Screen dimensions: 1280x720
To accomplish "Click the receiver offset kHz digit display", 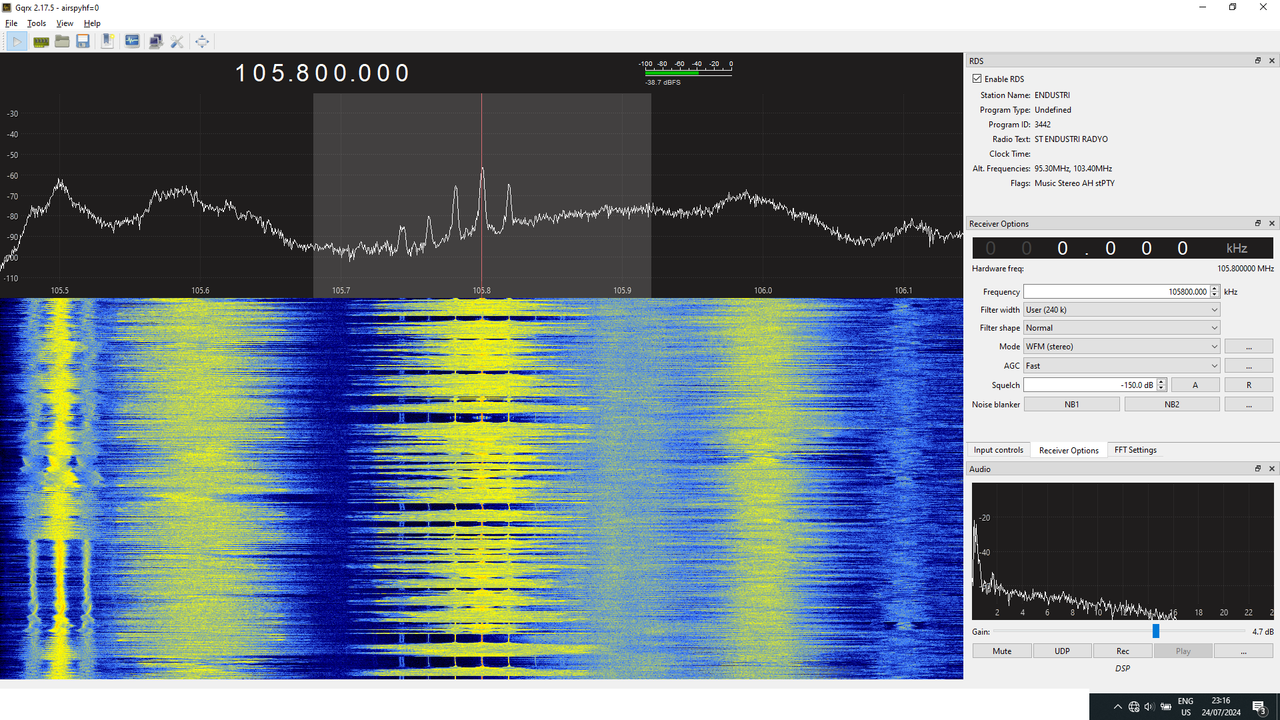I will [x=1122, y=248].
